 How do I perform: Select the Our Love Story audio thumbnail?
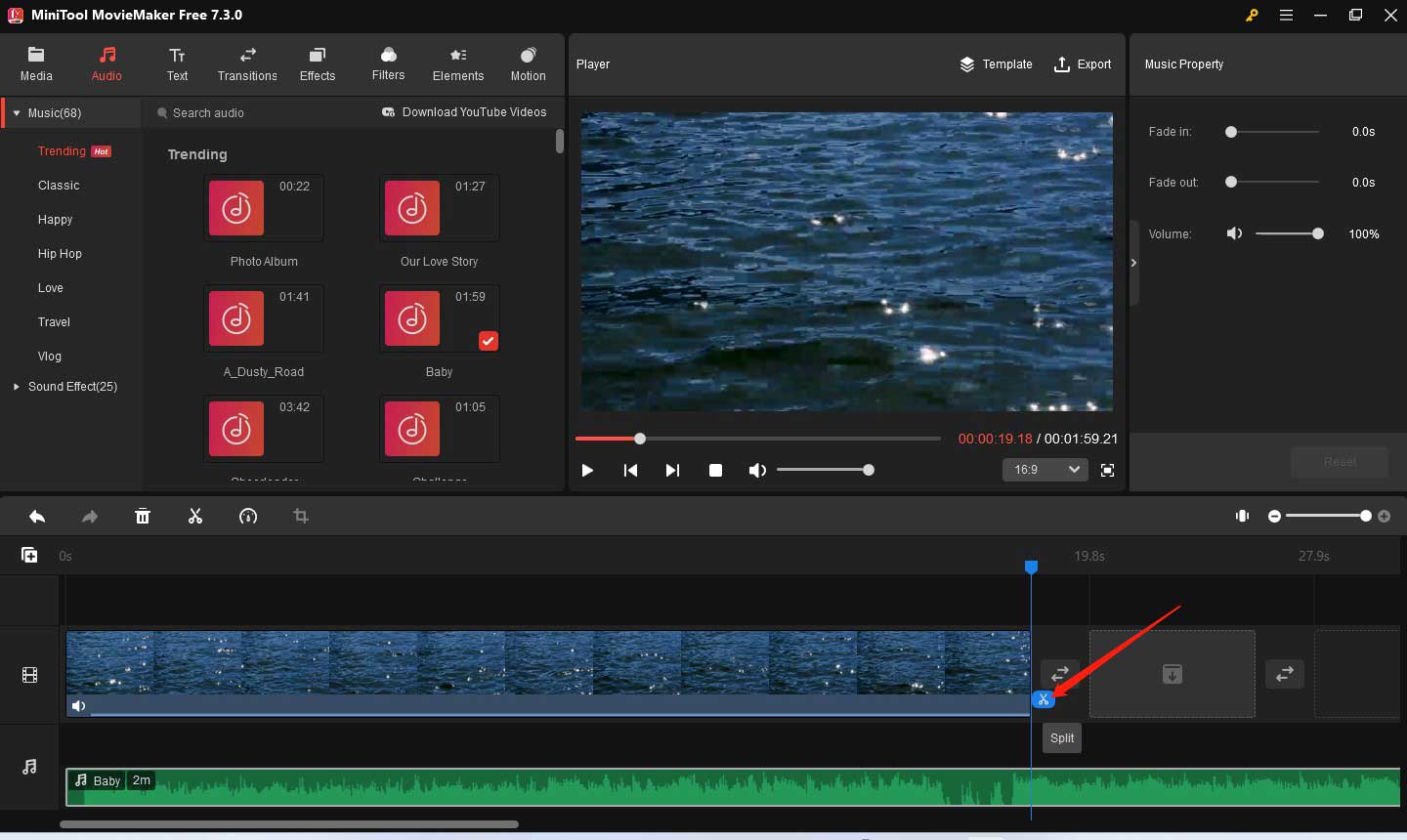pyautogui.click(x=439, y=208)
